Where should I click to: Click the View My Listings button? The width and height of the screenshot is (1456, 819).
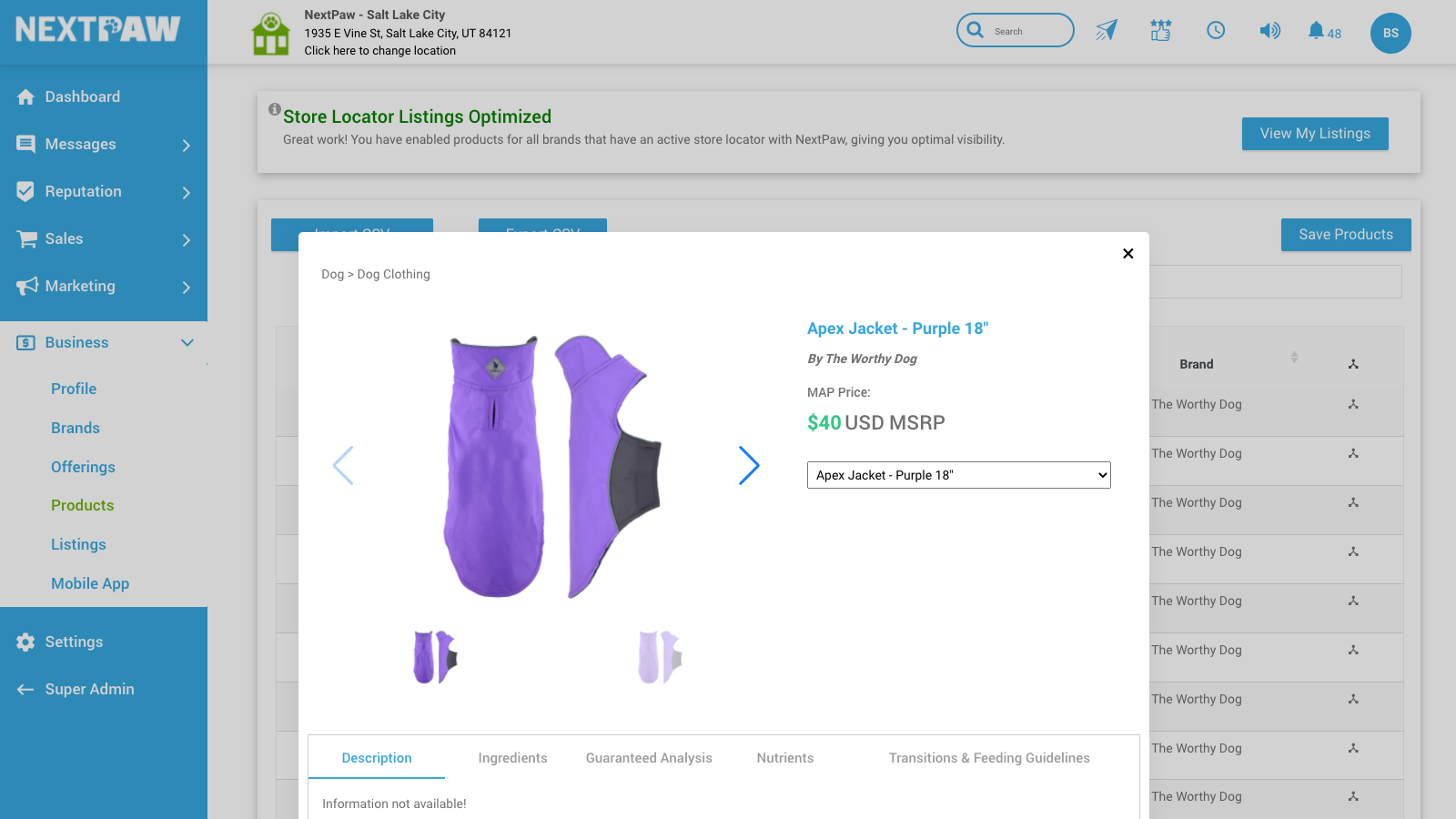click(1315, 133)
